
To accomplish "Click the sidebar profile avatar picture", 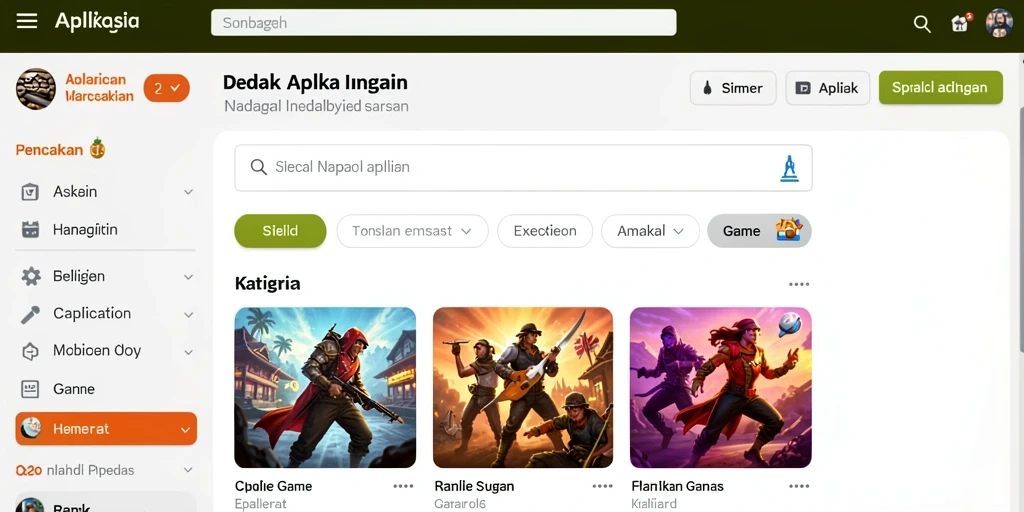I will pyautogui.click(x=35, y=89).
